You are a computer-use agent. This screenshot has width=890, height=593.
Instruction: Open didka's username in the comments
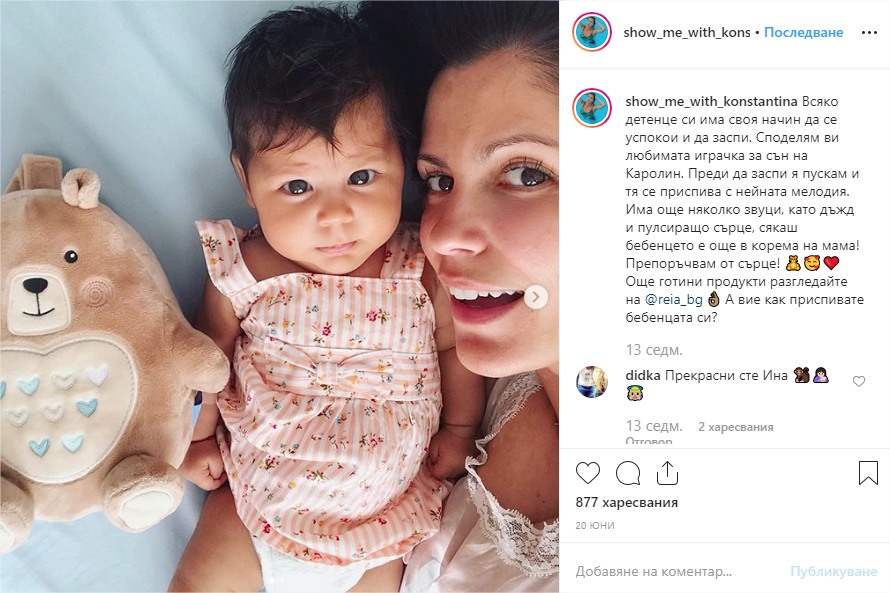click(x=643, y=375)
